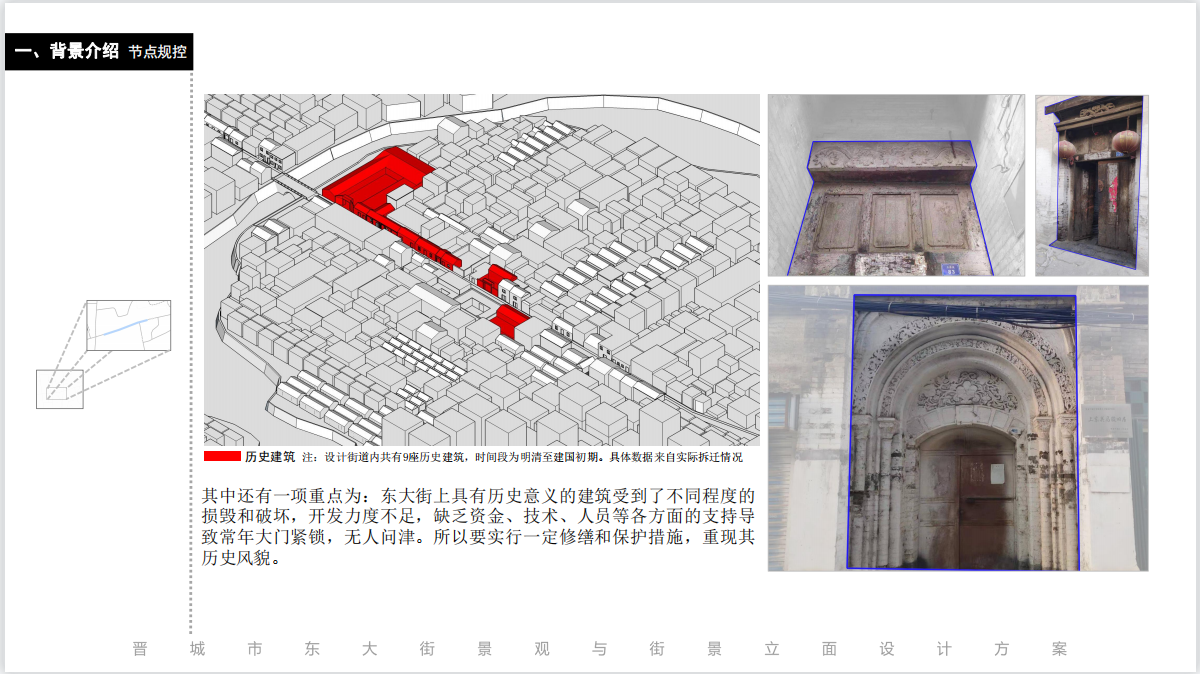Click the large location inset map with blue line

coord(128,325)
